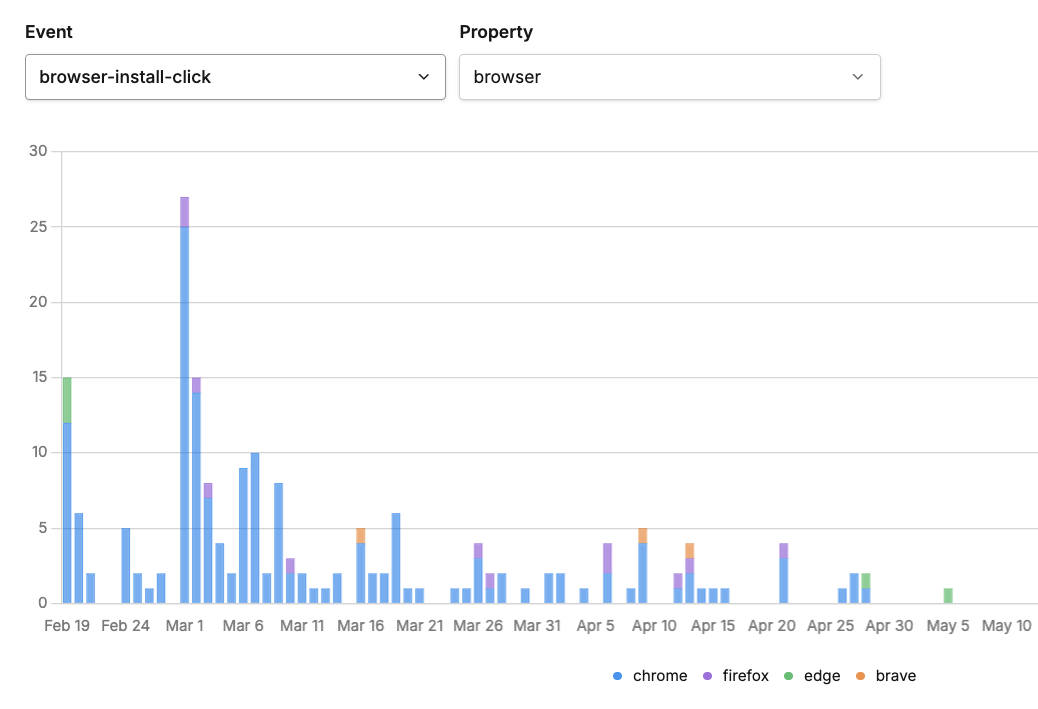This screenshot has width=1038, height=709.
Task: Open the Property dropdown showing browser
Action: click(669, 77)
